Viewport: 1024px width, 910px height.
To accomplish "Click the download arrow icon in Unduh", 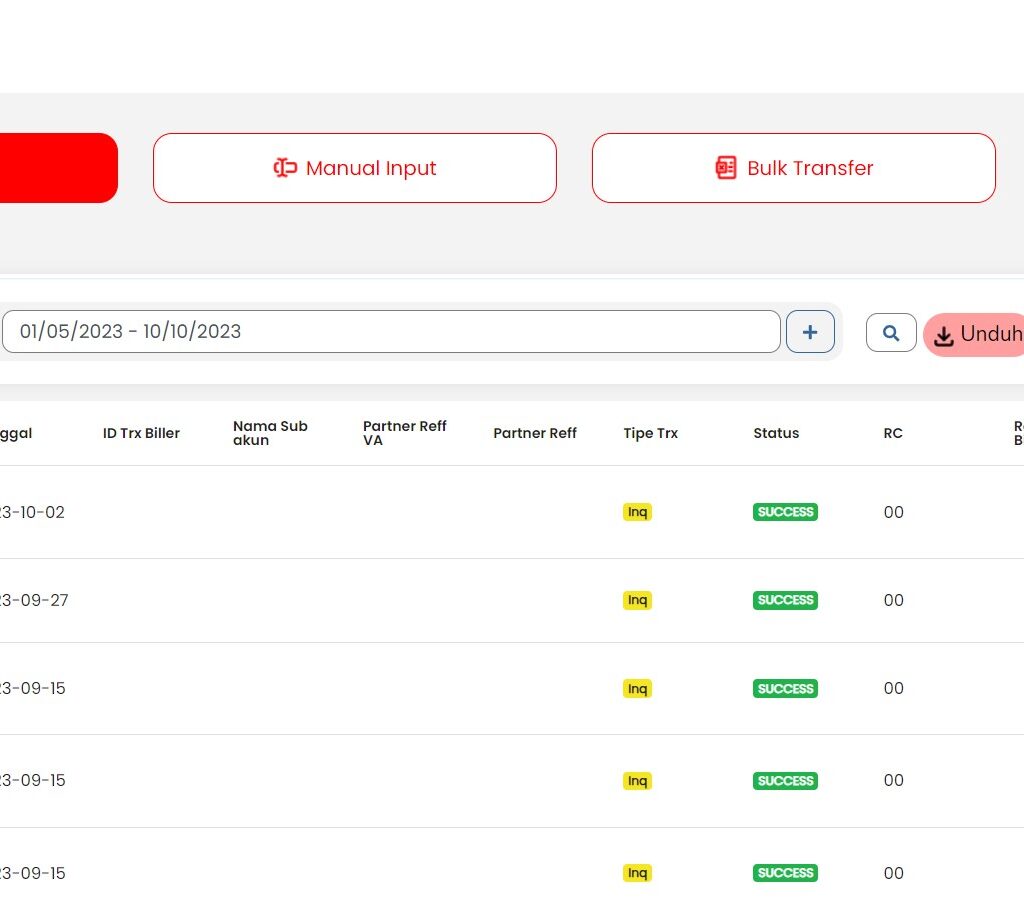I will (x=943, y=337).
